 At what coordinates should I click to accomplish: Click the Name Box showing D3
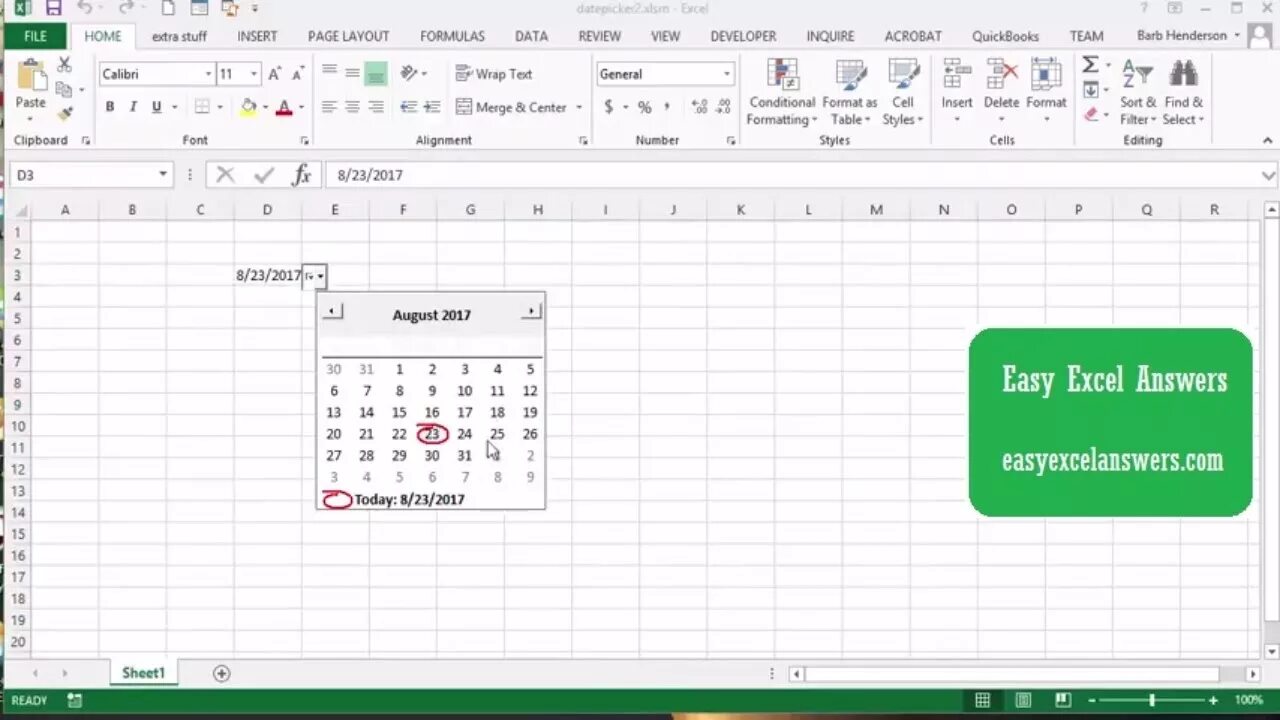click(x=90, y=175)
